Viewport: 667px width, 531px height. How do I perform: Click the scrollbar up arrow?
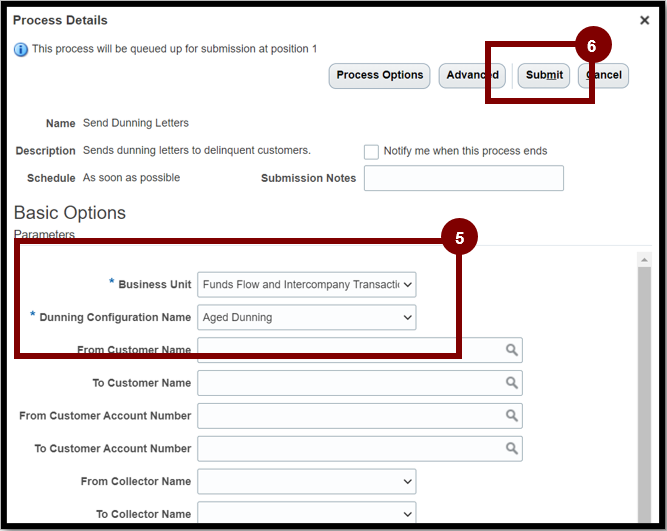tap(644, 260)
